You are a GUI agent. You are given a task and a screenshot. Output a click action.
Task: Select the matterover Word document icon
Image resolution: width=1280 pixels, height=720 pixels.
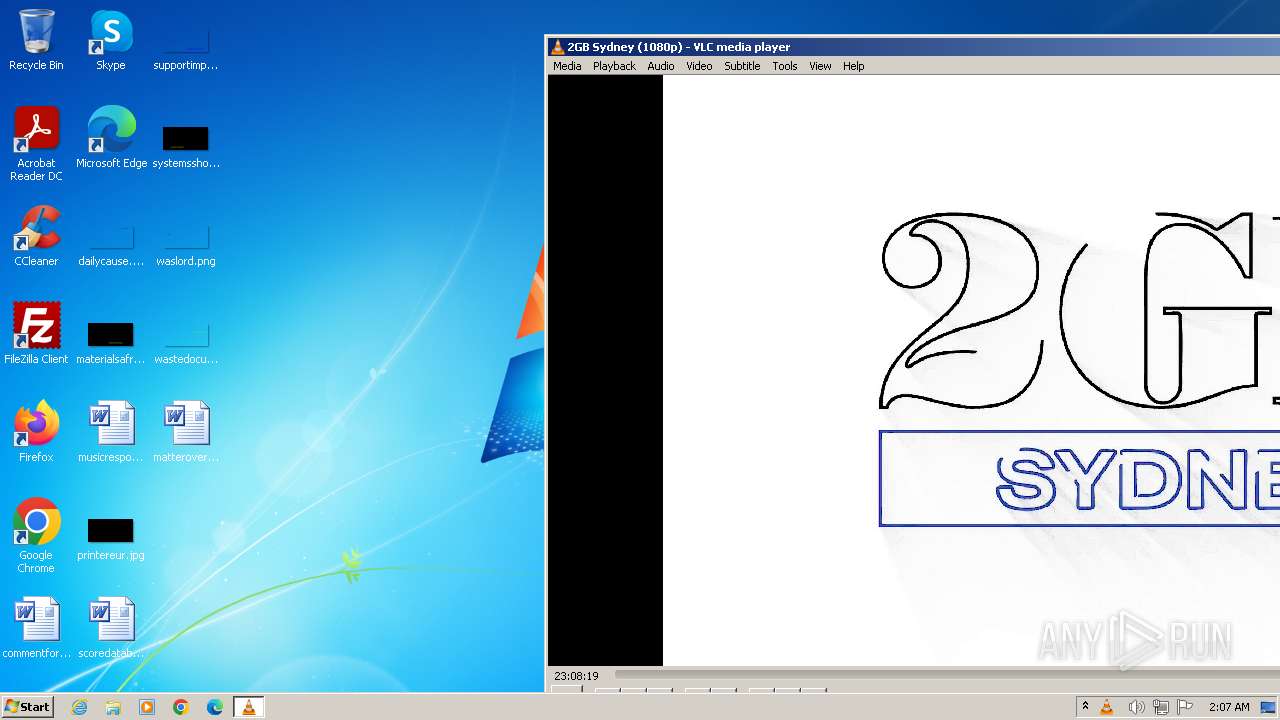click(186, 432)
